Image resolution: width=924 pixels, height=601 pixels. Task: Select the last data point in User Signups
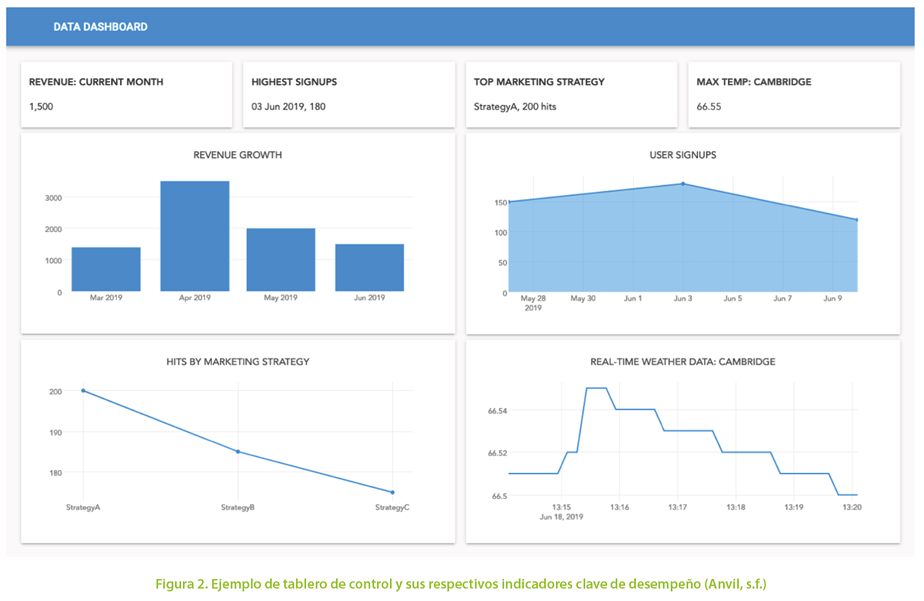click(x=857, y=220)
